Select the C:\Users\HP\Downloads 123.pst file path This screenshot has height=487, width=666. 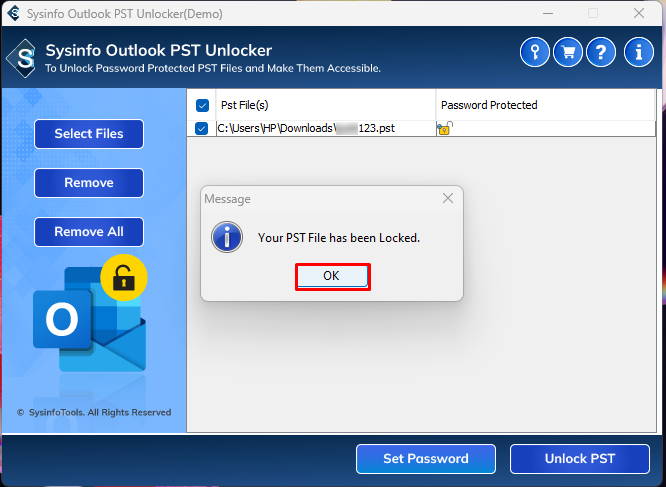[305, 129]
